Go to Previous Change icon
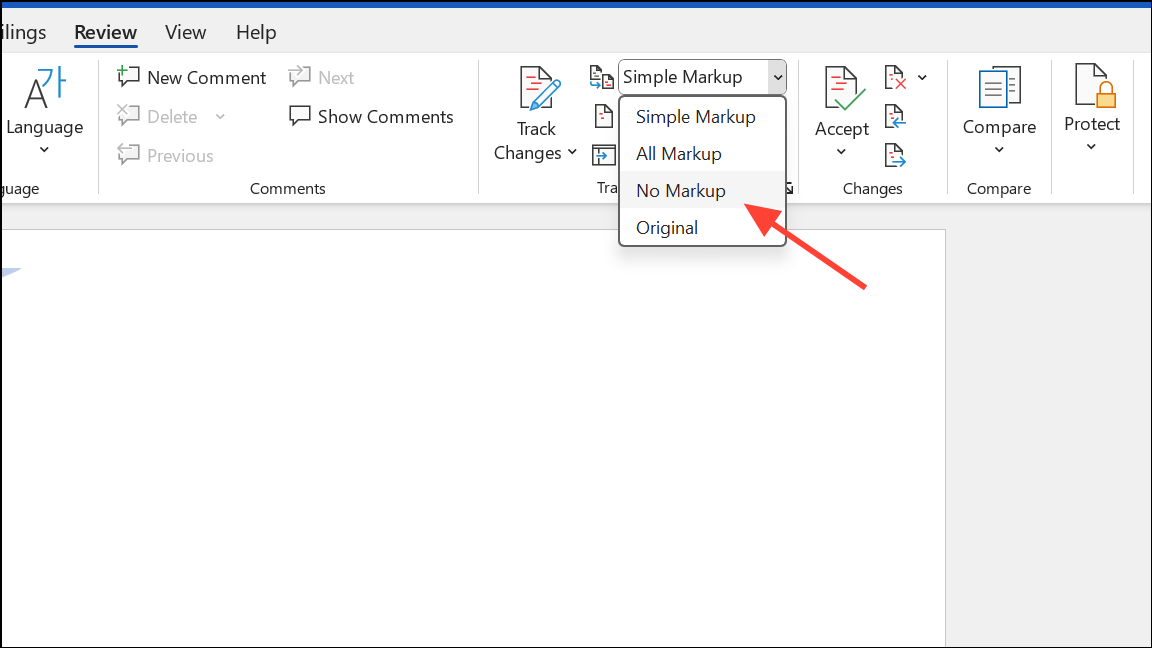The image size is (1152, 648). 895,116
